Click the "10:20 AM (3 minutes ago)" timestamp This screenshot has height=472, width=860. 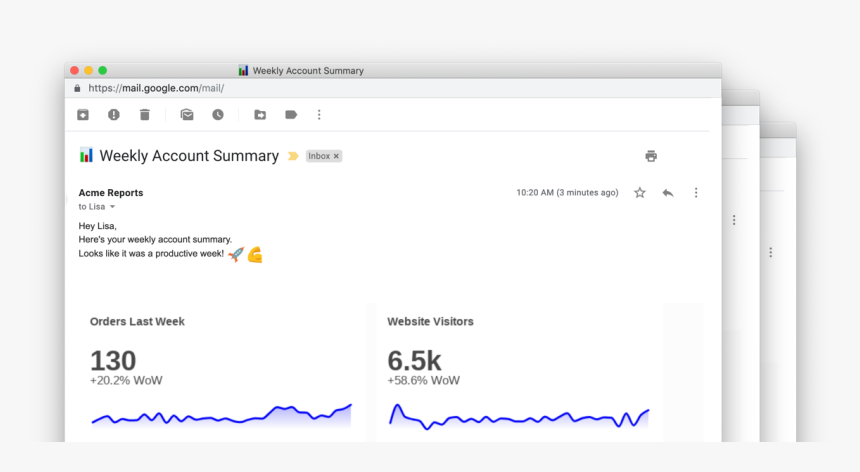coord(567,192)
